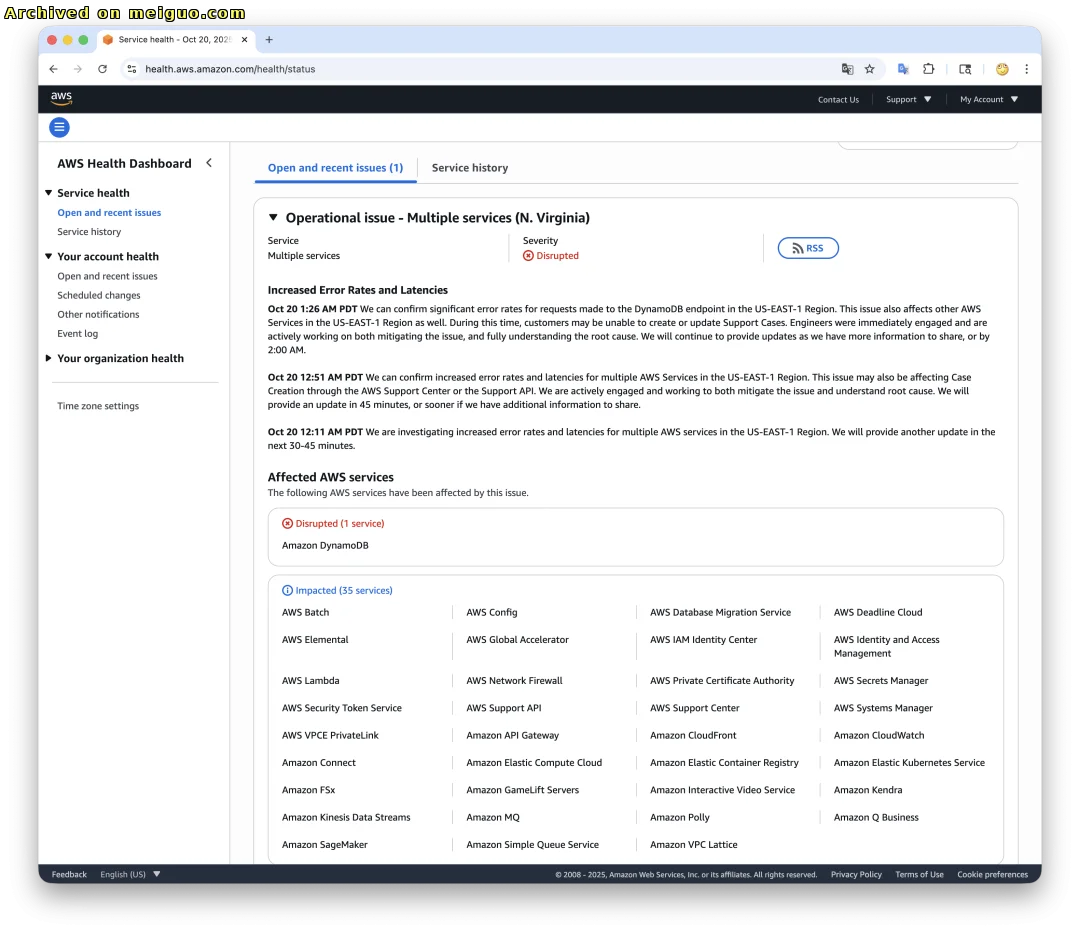Open Scheduled changes in sidebar

click(99, 295)
